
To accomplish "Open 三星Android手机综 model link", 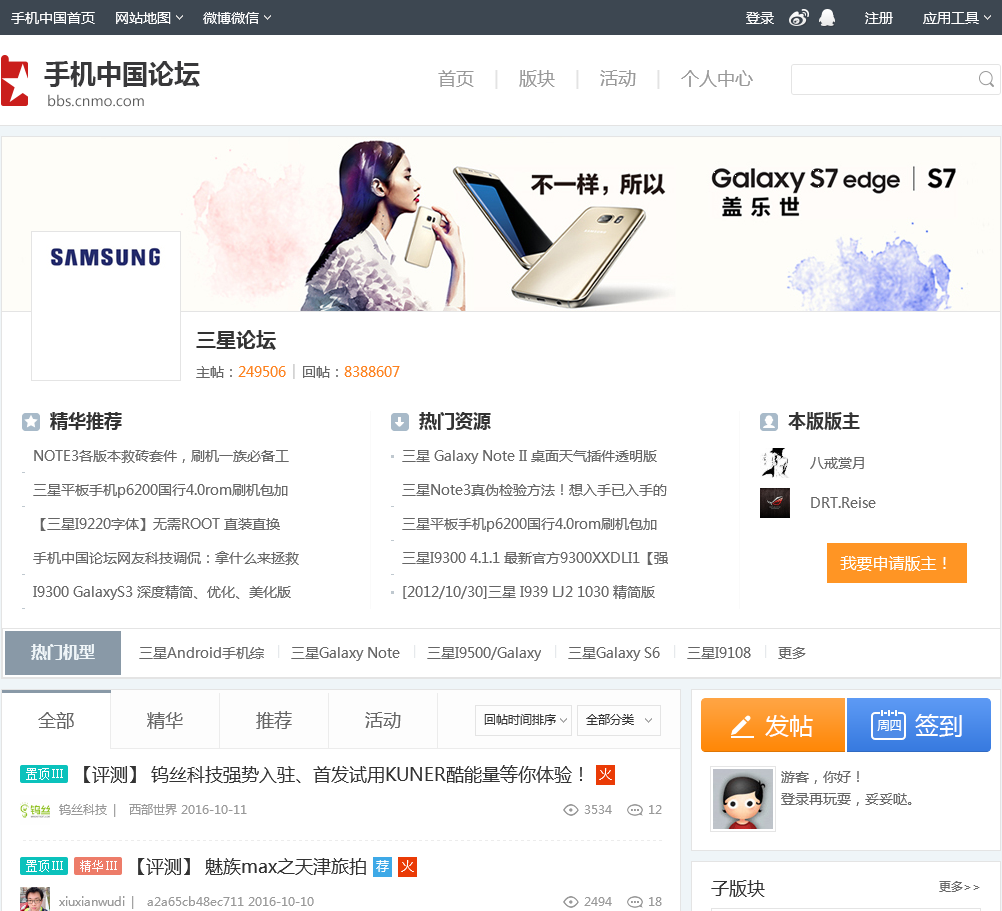I will (x=201, y=653).
